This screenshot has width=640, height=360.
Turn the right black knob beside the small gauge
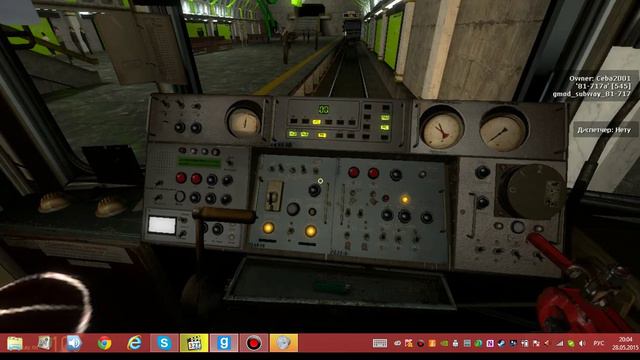pos(196,128)
